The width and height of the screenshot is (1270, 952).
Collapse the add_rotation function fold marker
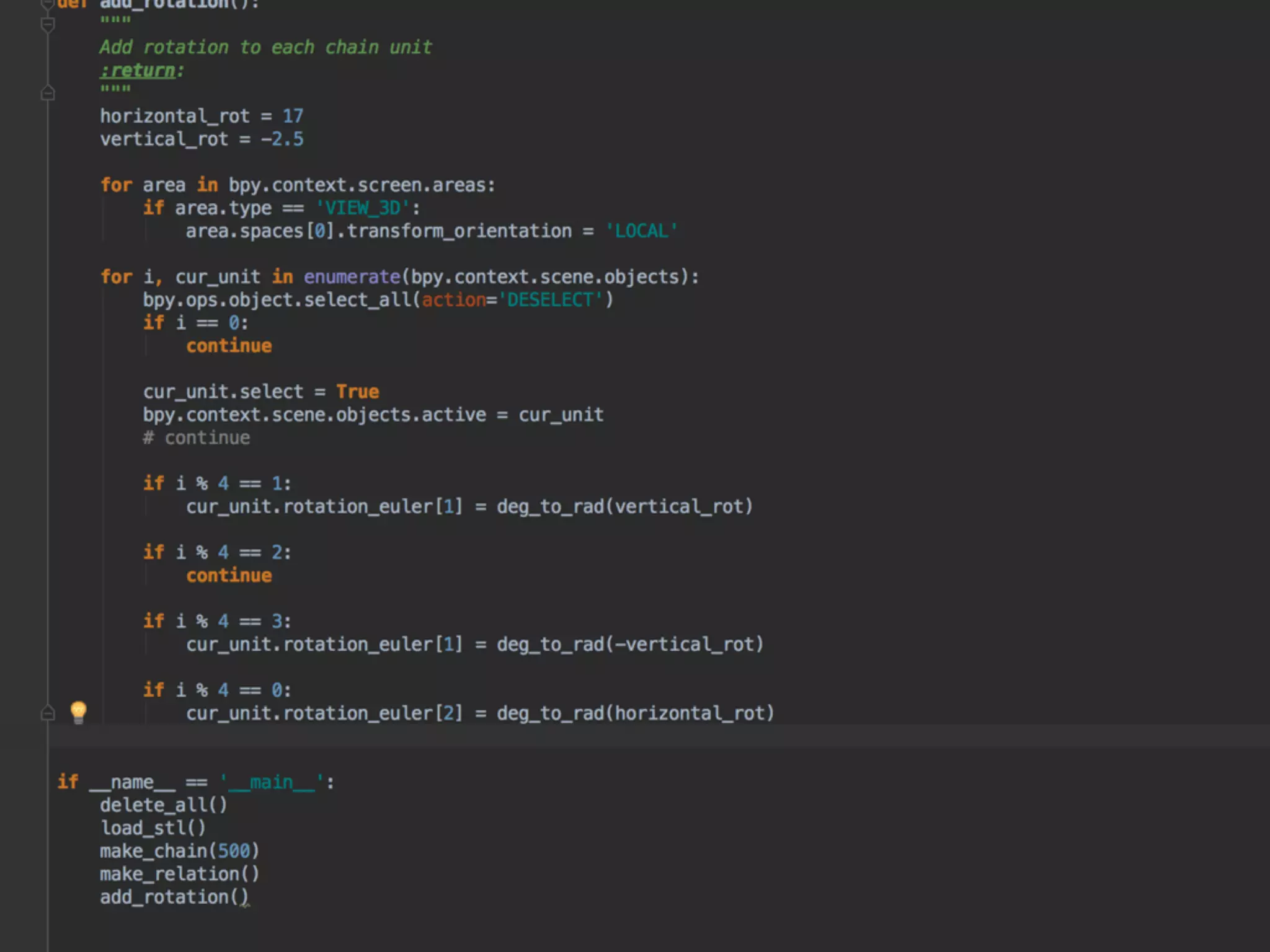pos(48,4)
